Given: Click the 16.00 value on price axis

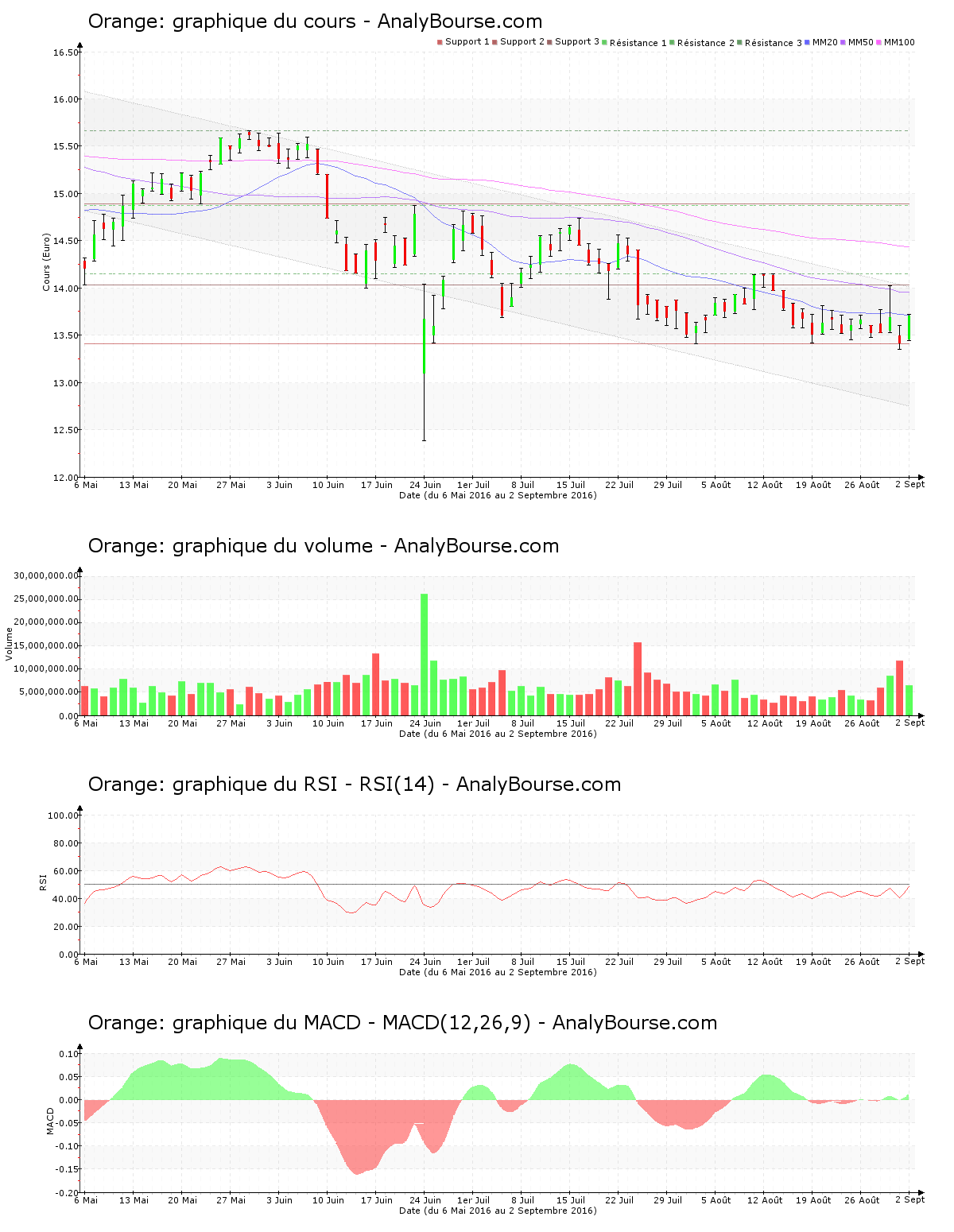Looking at the screenshot, I should click(x=66, y=99).
